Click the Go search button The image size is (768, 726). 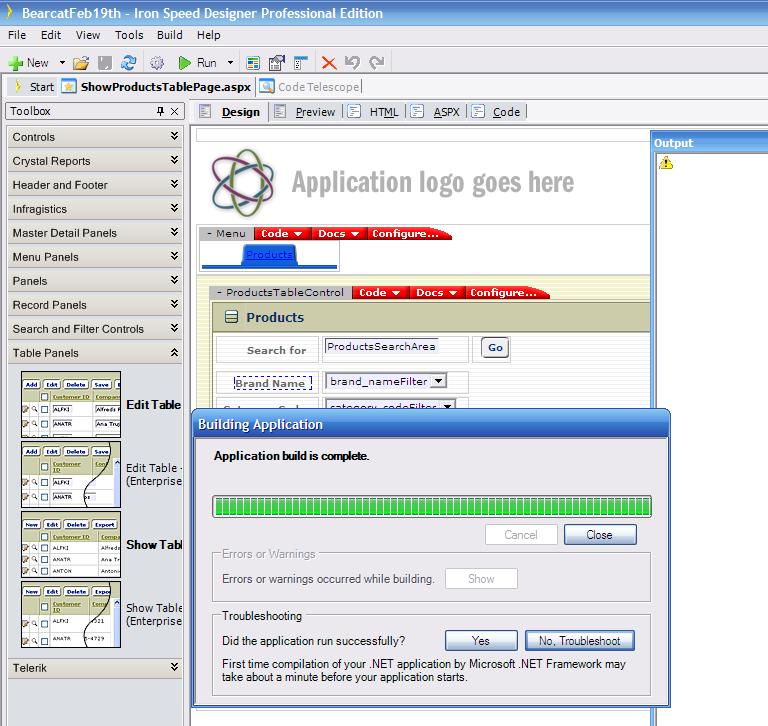(x=495, y=347)
